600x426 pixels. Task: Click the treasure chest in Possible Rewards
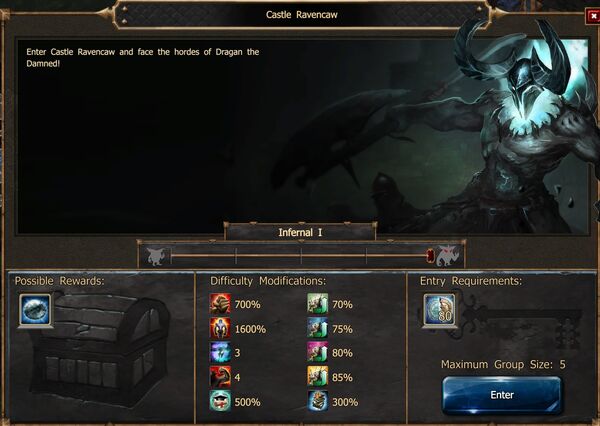(101, 348)
